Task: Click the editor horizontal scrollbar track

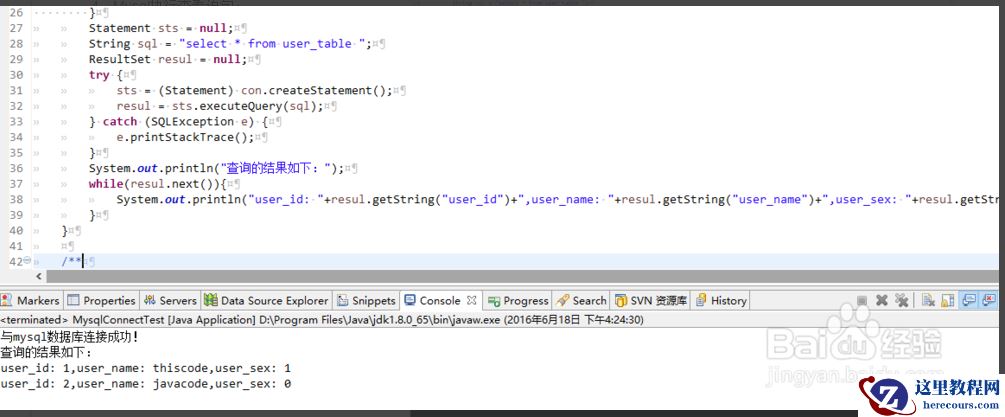Action: pos(524,277)
